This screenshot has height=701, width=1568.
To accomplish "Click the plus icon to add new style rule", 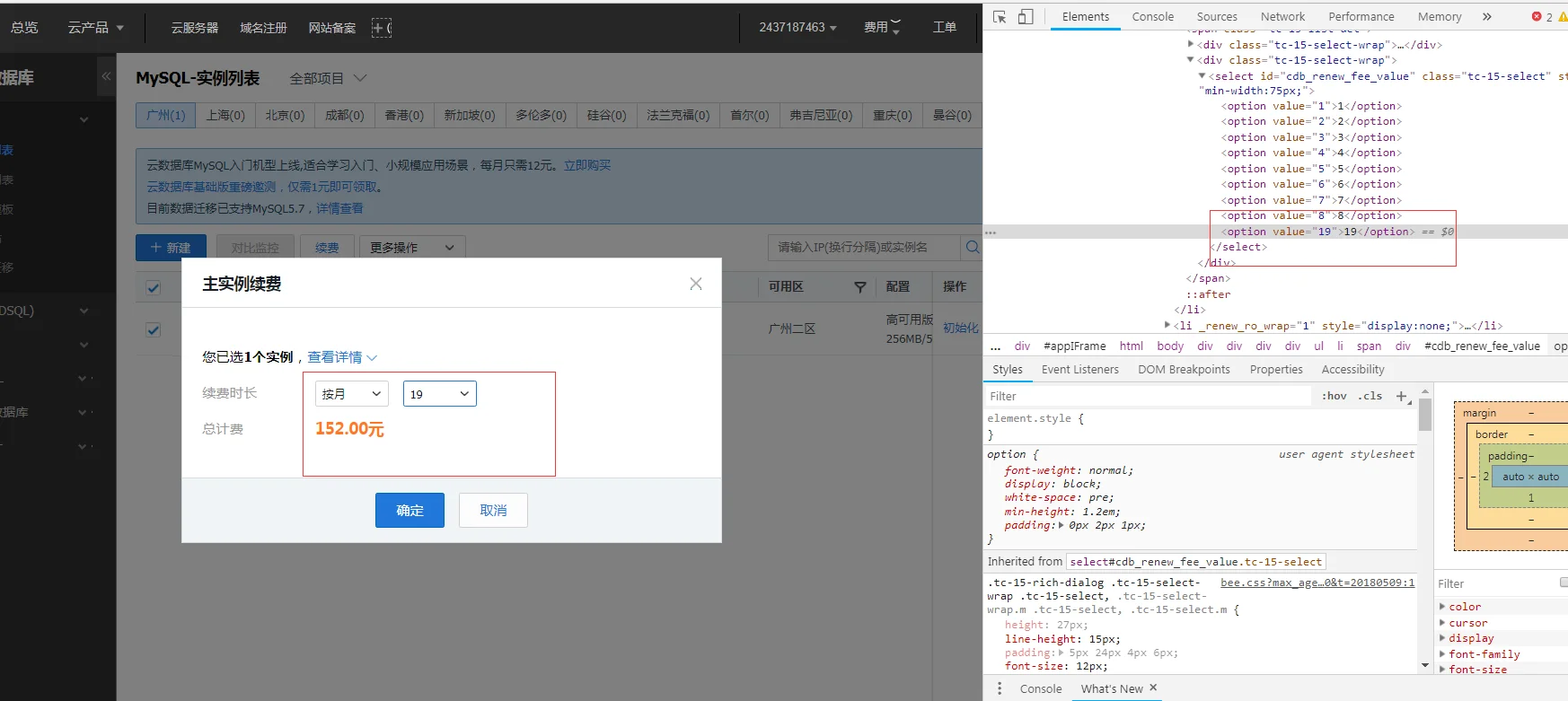I will [x=1401, y=396].
